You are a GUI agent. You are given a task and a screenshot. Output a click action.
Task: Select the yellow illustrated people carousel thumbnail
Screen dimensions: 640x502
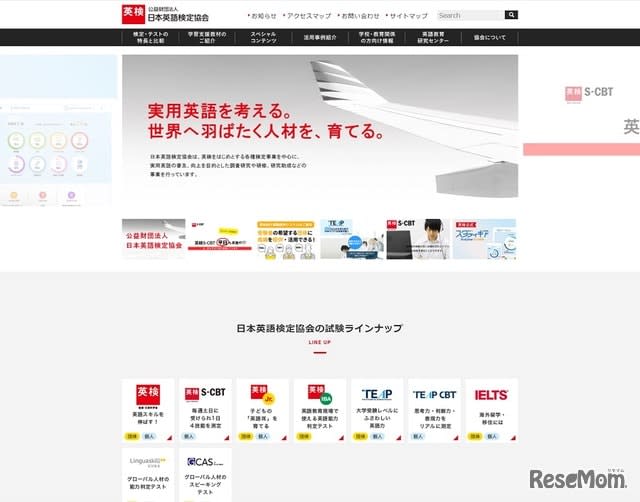point(286,239)
